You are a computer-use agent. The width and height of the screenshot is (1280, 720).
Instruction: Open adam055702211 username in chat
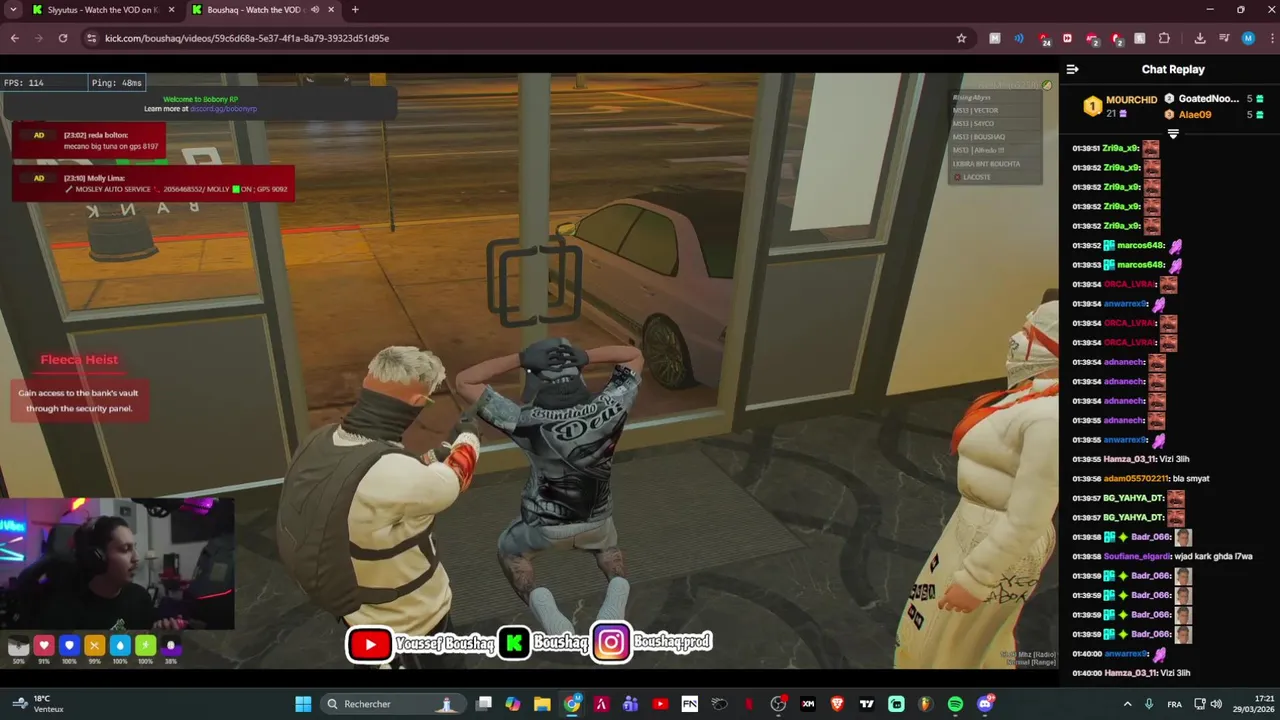(1136, 479)
